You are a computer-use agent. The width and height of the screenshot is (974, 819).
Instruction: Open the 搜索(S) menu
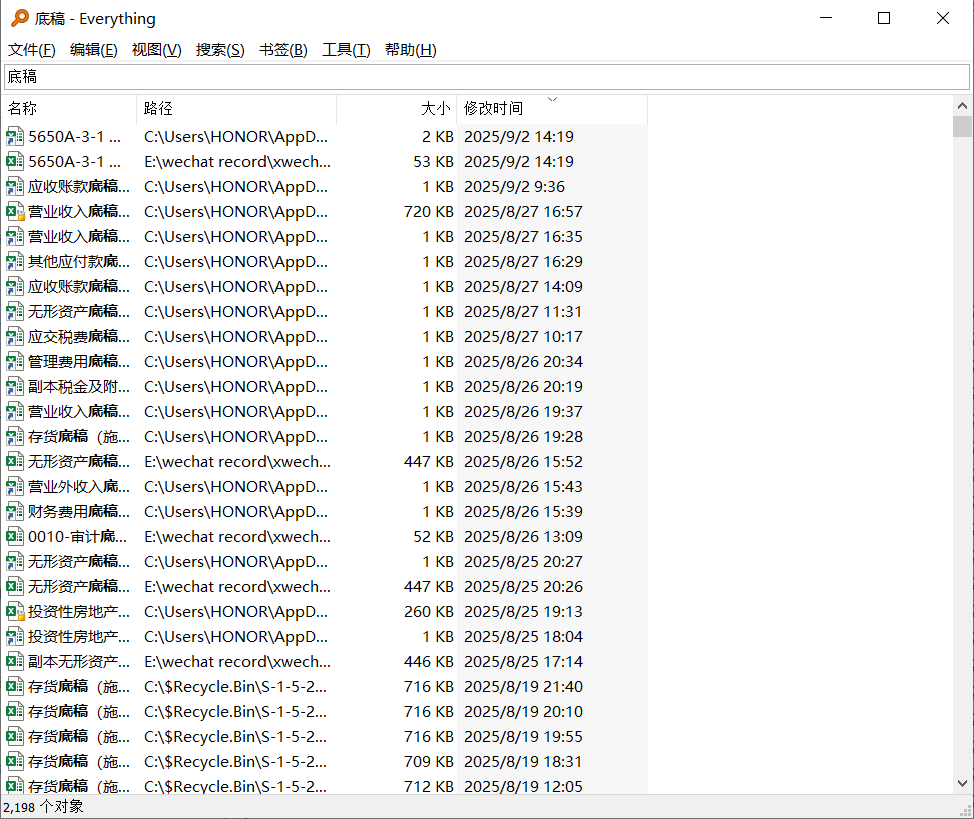(220, 50)
